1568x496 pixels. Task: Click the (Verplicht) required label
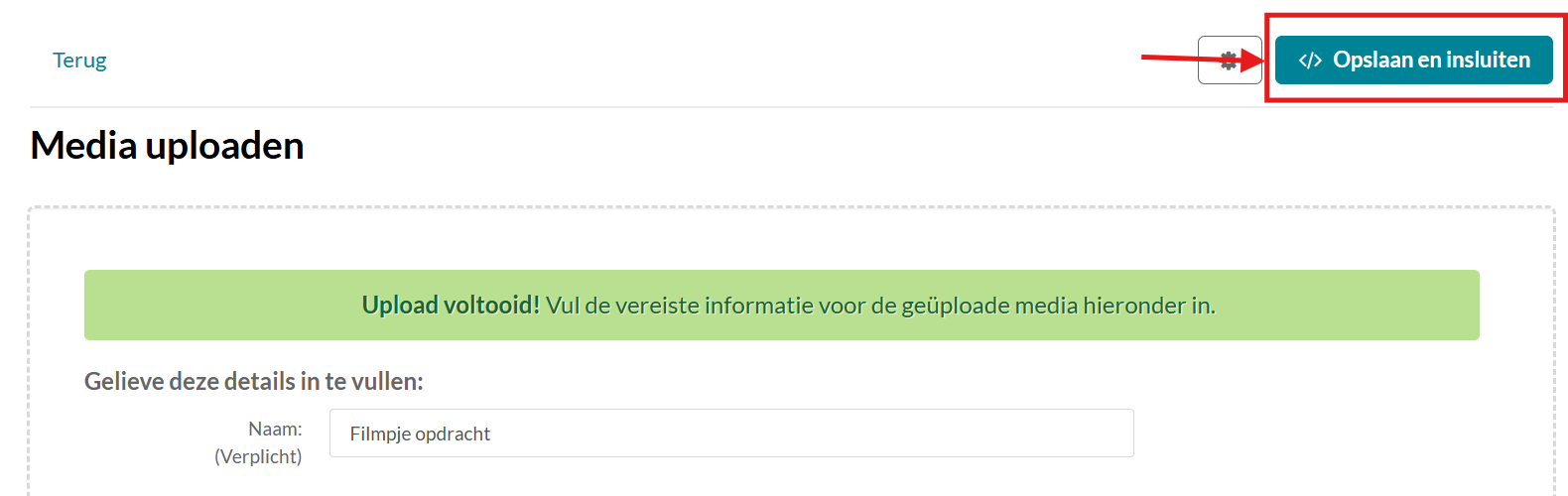pyautogui.click(x=258, y=456)
